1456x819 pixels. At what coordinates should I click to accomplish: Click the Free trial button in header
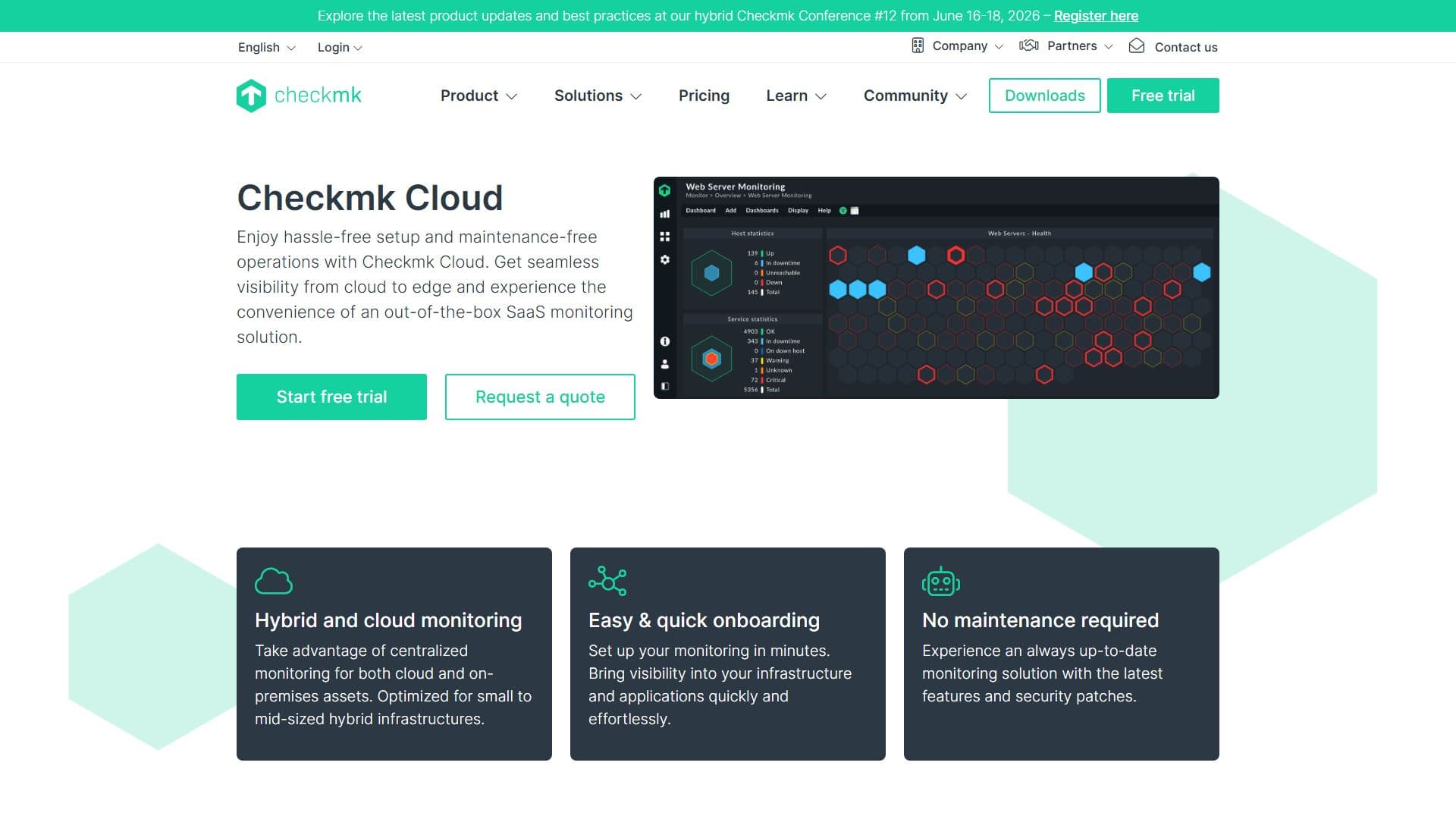coord(1163,96)
